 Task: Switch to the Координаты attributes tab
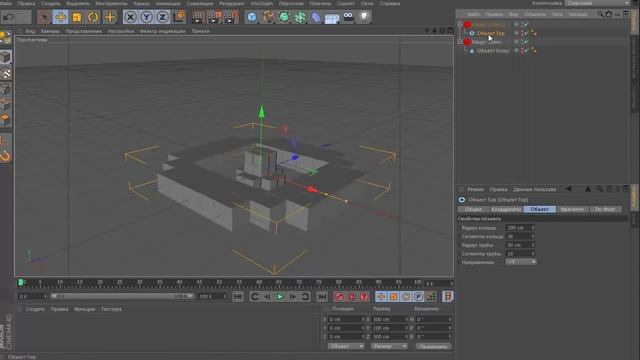507,209
